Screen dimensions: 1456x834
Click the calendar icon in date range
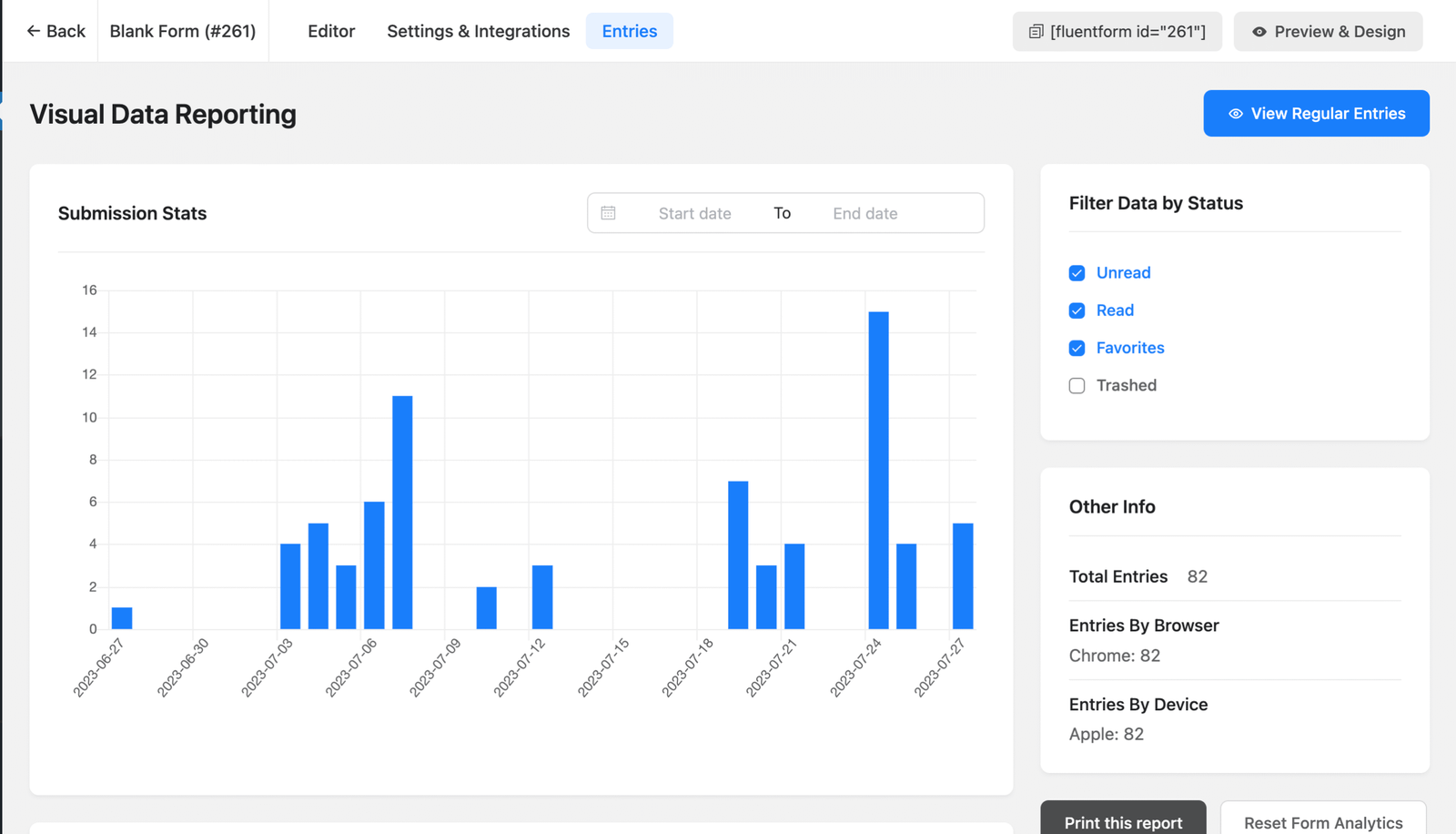click(x=609, y=213)
